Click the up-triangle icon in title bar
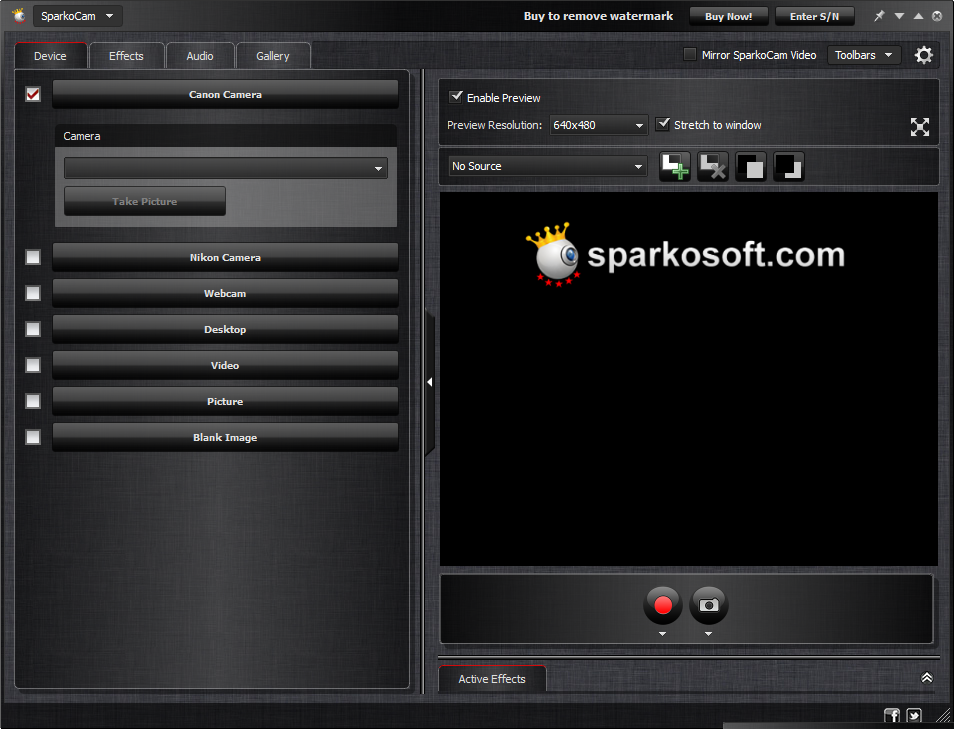Screen dimensions: 954x729 (x=918, y=16)
